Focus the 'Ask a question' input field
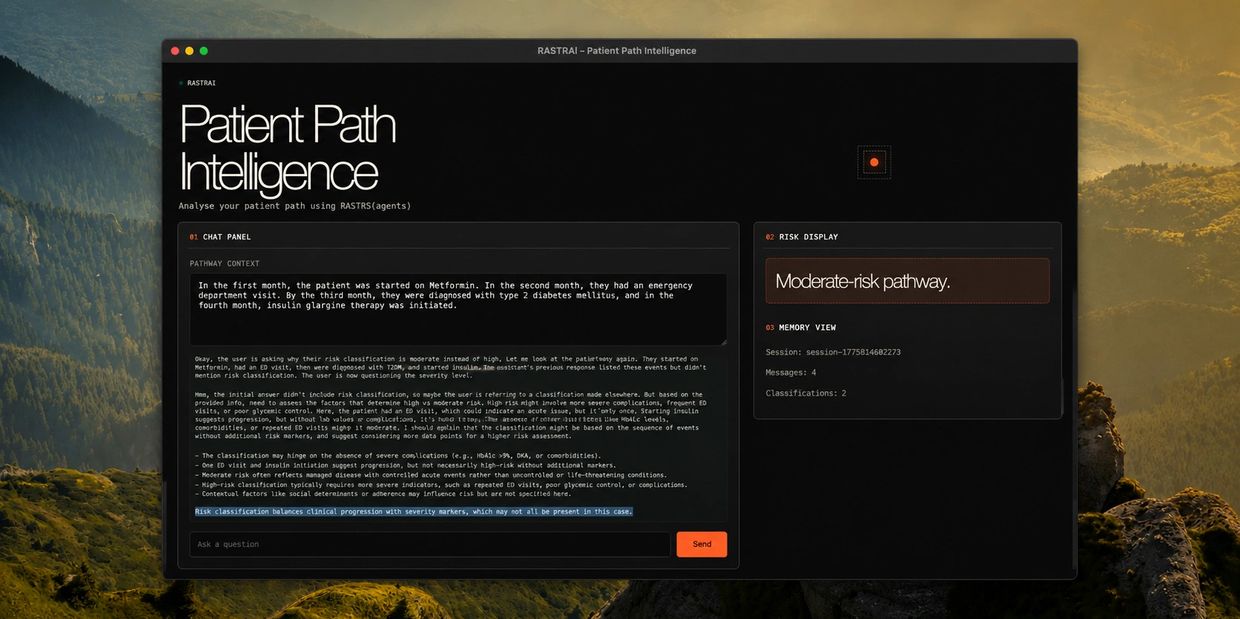 coord(430,544)
